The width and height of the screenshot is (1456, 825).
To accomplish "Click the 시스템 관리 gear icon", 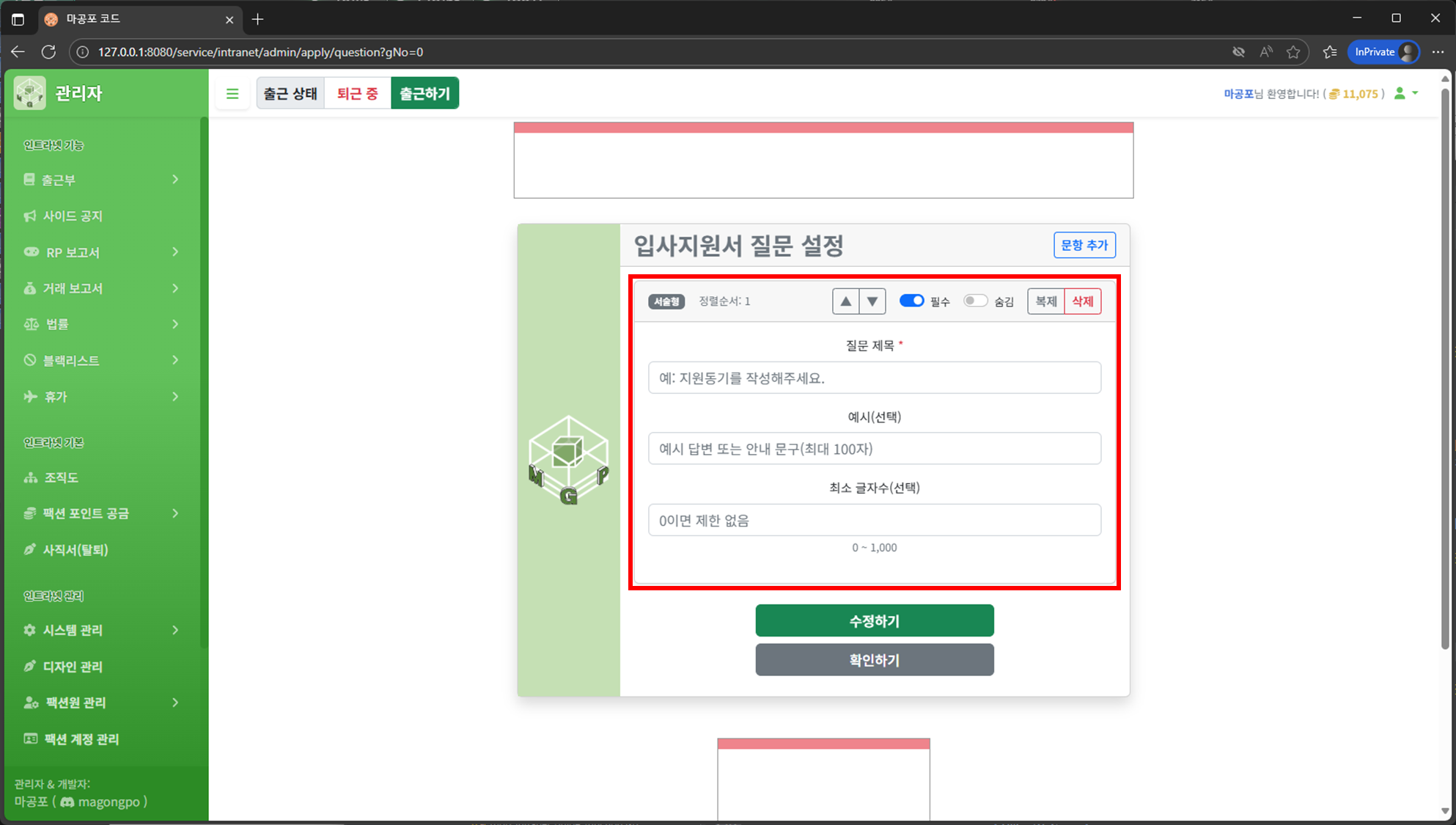I will click(x=30, y=630).
